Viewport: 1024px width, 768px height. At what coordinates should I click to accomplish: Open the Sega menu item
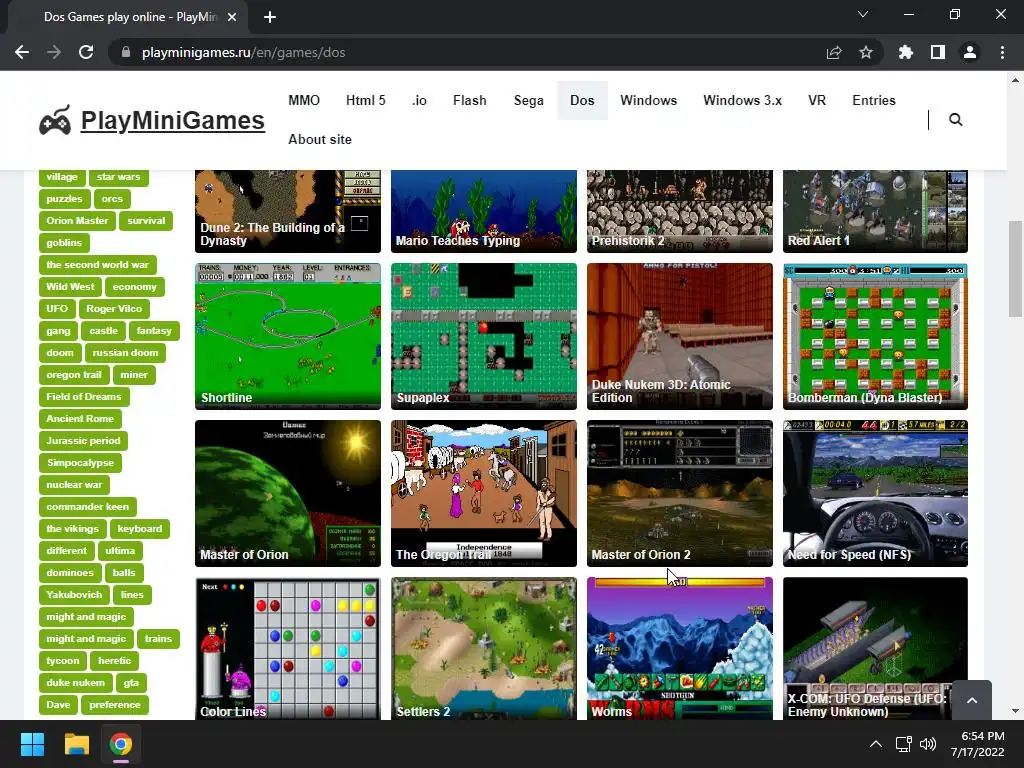528,101
